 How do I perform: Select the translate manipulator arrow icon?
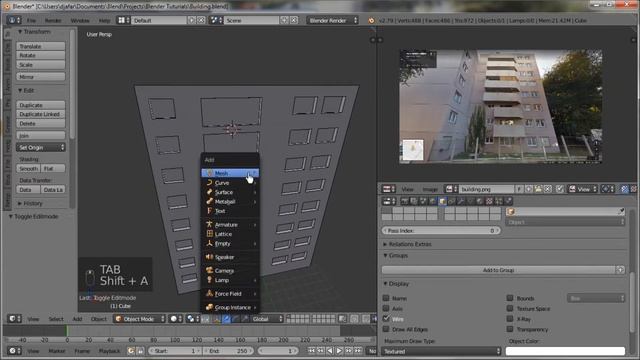point(226,319)
